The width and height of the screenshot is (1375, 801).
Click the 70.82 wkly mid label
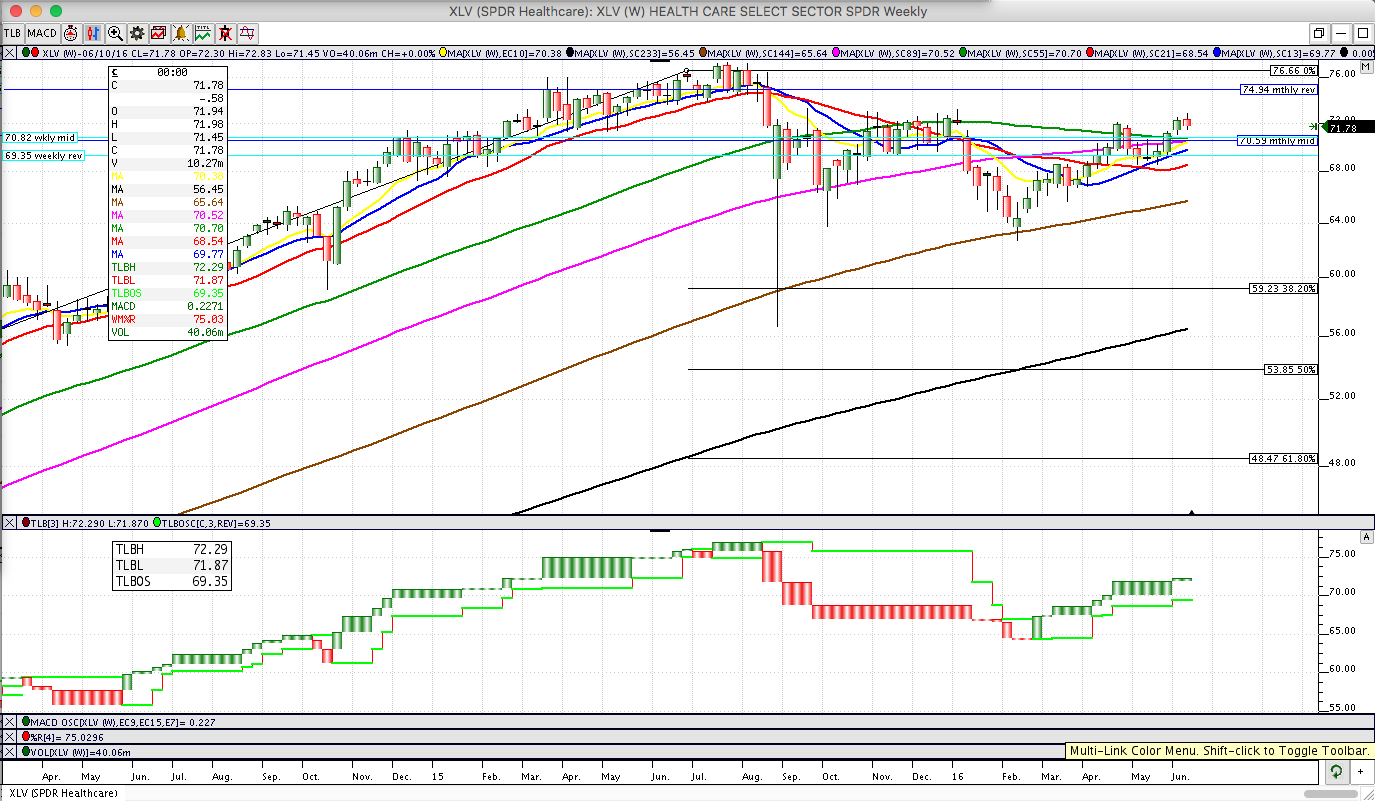click(x=40, y=137)
